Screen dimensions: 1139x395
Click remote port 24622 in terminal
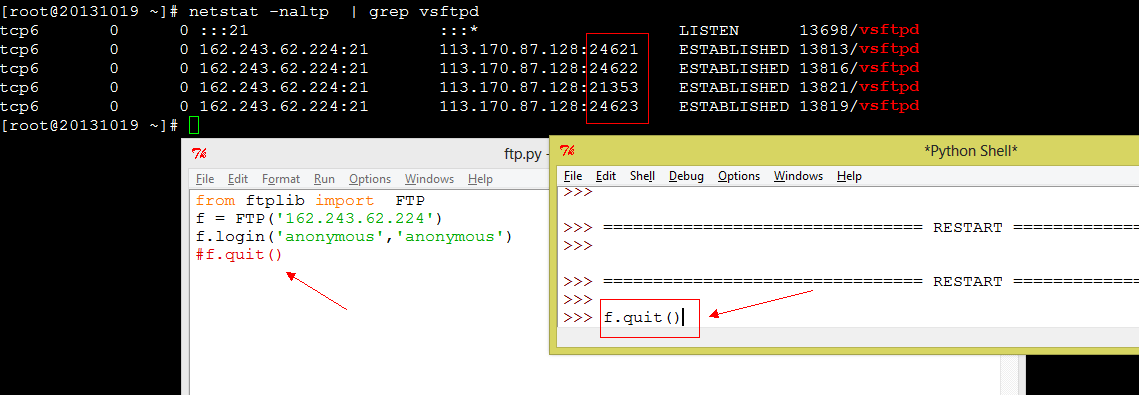point(614,68)
